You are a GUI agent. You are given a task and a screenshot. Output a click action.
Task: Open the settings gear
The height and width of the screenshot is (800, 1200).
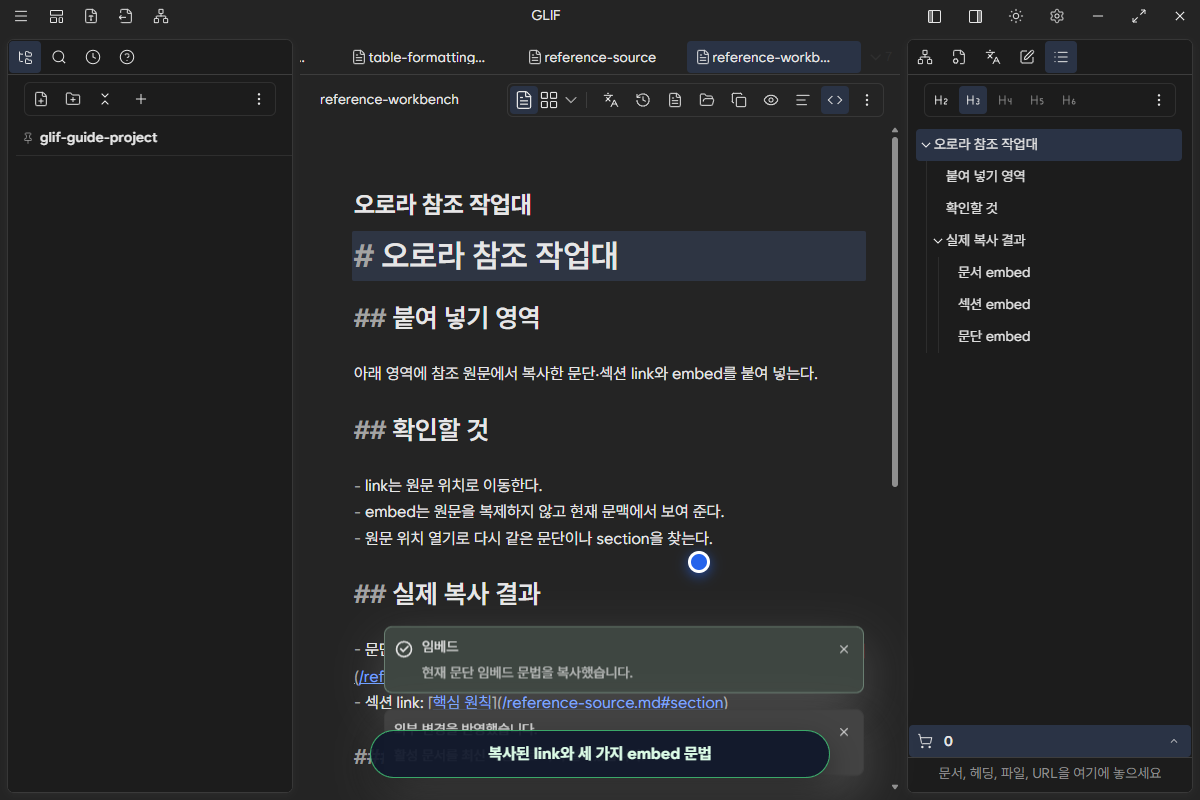coord(1057,16)
